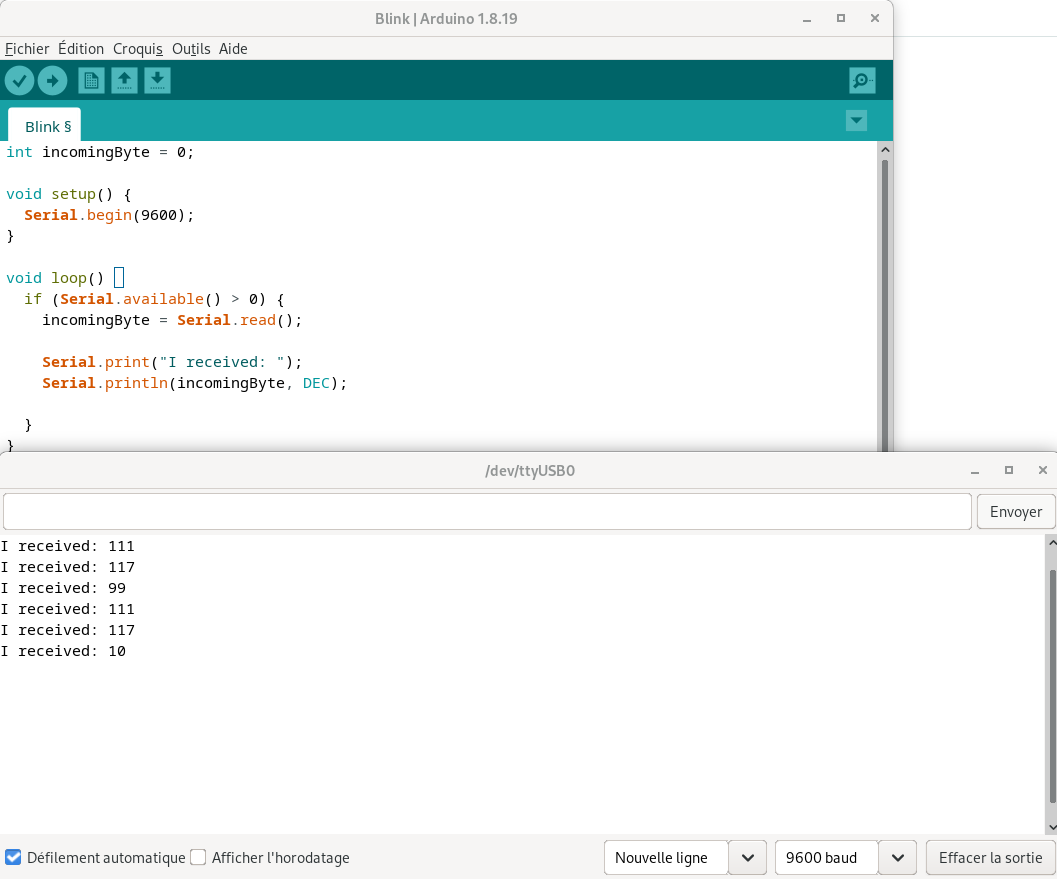Screen dimensions: 1057x879
Task: Click the serial output vertical scrollbar
Action: click(1050, 685)
